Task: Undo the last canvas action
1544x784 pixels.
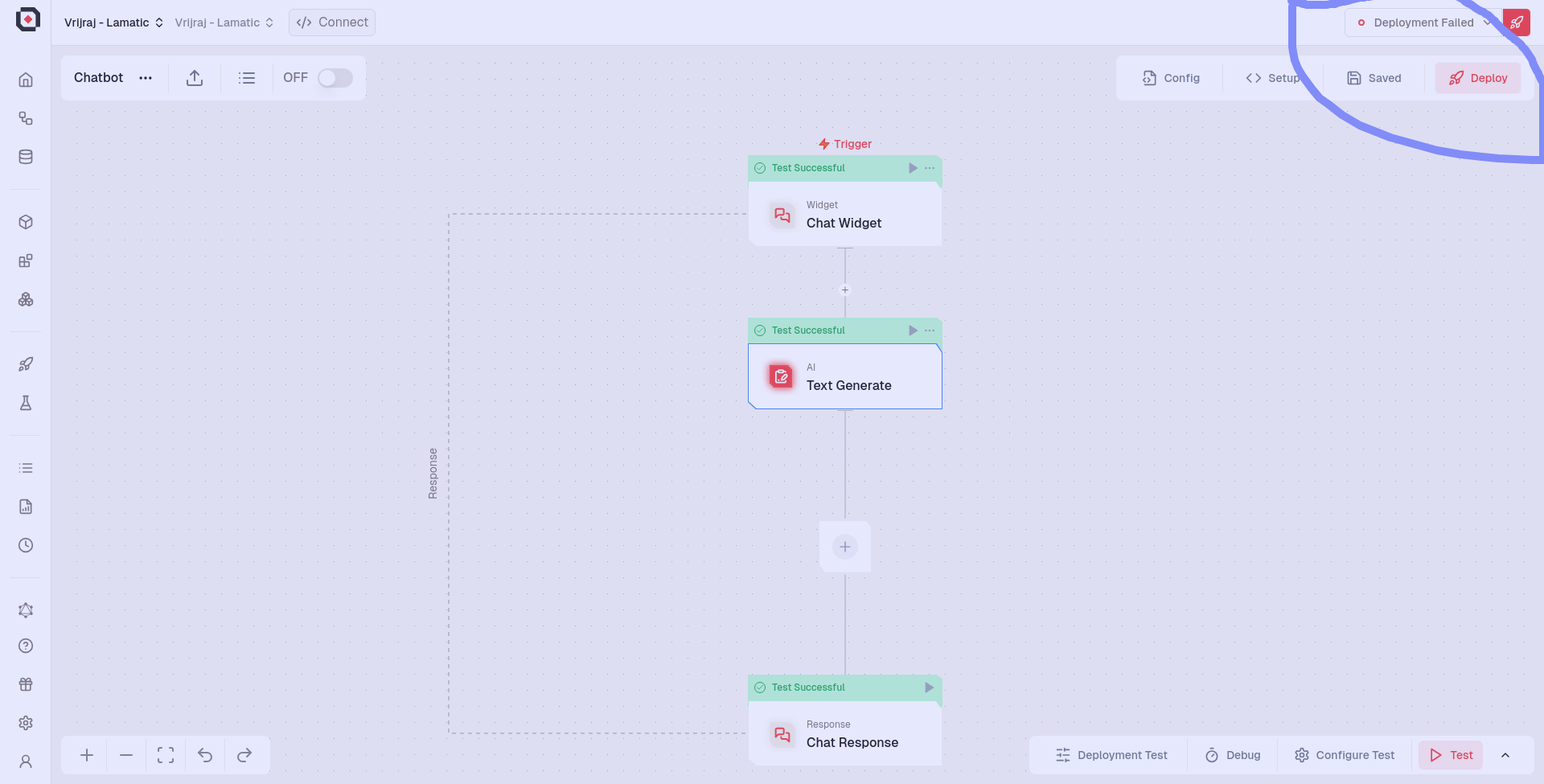Action: coord(205,755)
